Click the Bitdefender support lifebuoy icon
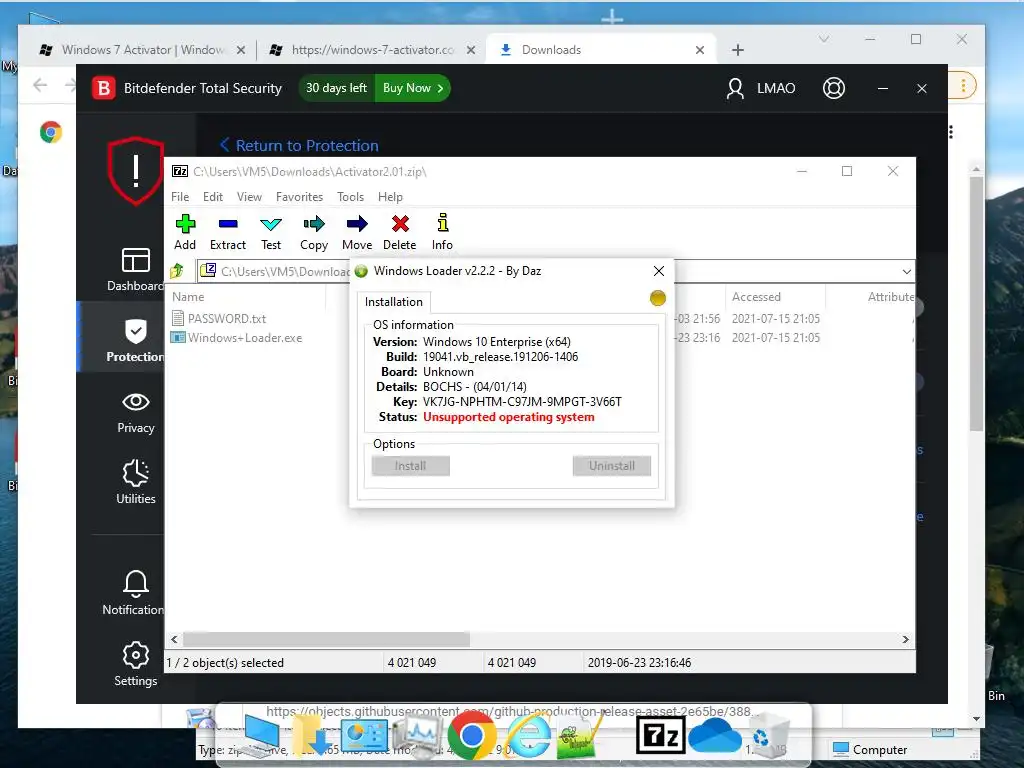The image size is (1024, 768). click(833, 88)
